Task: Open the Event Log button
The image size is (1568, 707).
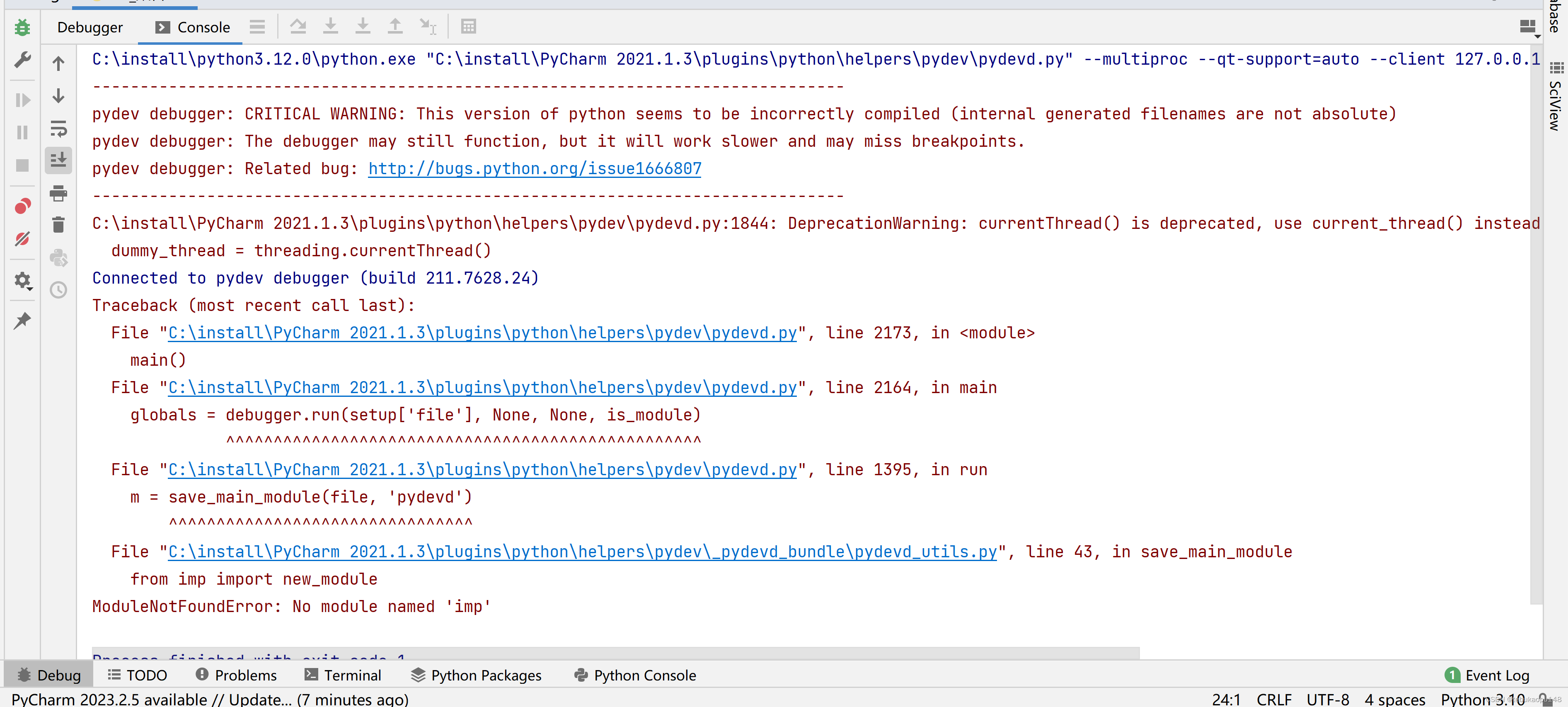Action: pos(1486,675)
